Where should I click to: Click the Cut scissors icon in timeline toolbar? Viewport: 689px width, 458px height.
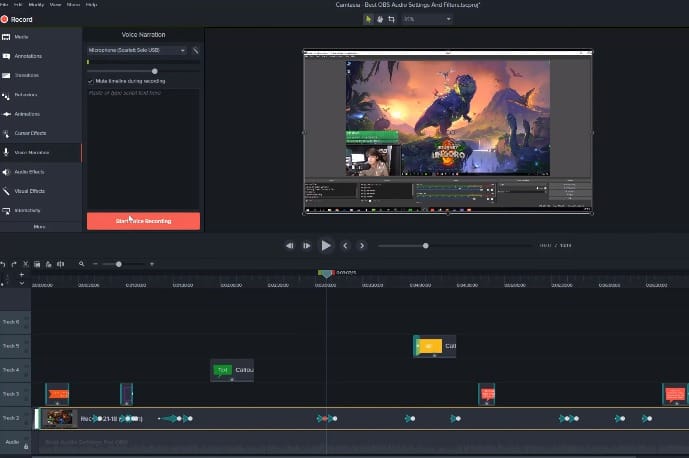pyautogui.click(x=25, y=264)
